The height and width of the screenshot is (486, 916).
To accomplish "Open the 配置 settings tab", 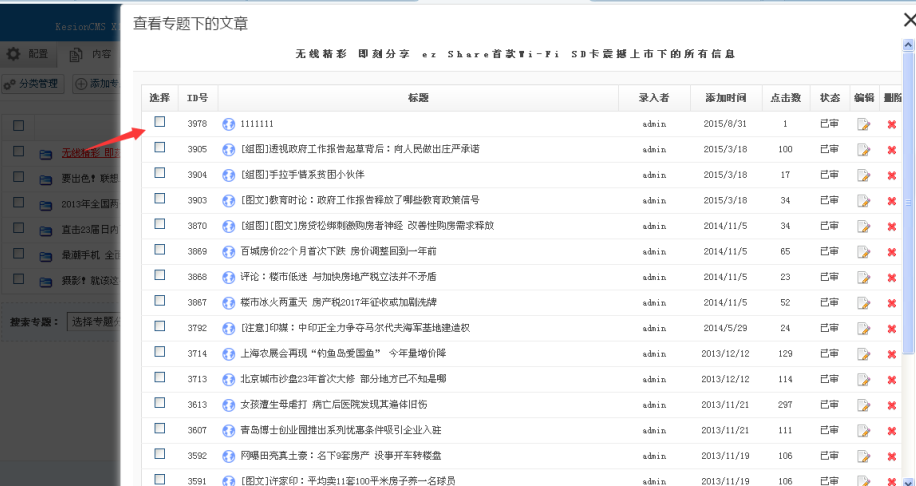I will (28, 54).
